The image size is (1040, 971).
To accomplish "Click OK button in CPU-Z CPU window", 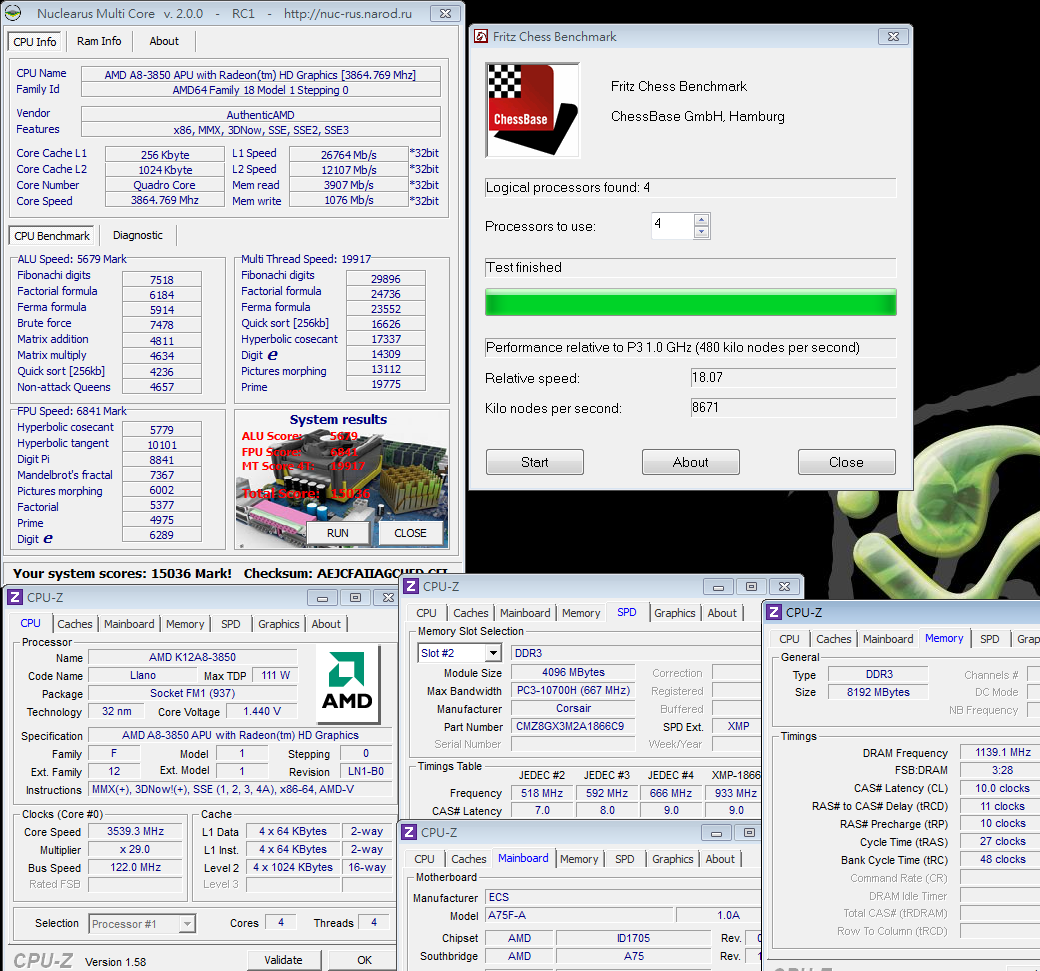I will point(364,960).
